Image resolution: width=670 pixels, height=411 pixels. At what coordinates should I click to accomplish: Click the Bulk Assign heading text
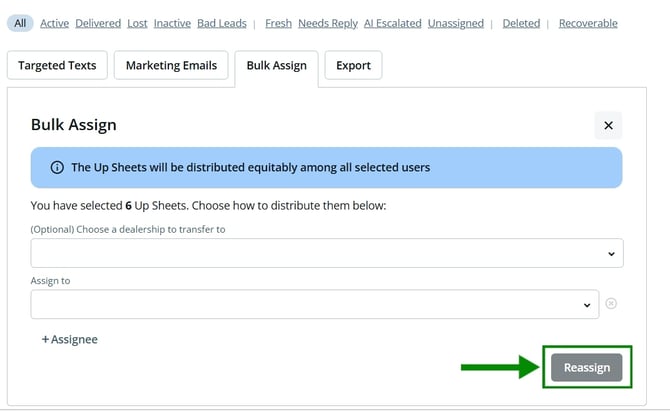tap(73, 125)
